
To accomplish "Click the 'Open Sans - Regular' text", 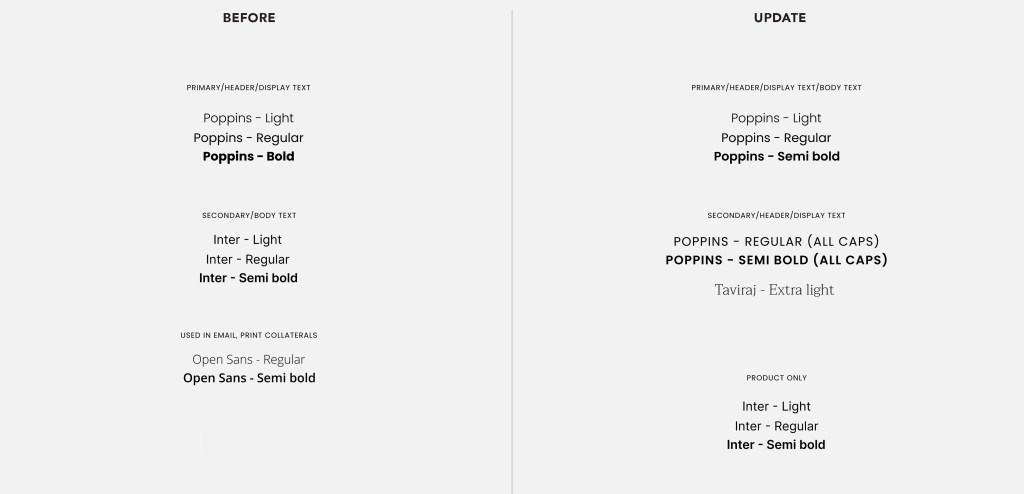I will click(248, 359).
